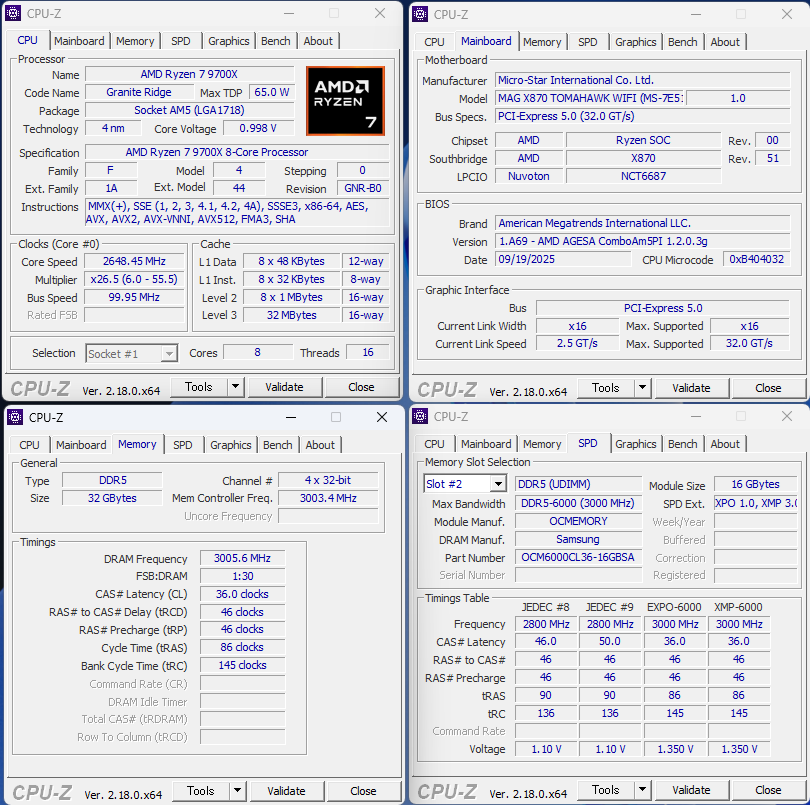
Task: Minimize the CPU-Z window showing Mainboard info
Action: [695, 14]
